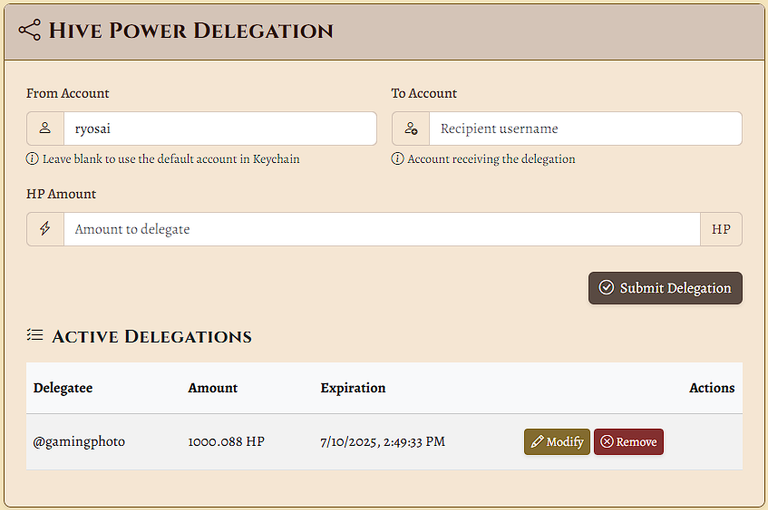The height and width of the screenshot is (510, 768).
Task: Click the lightning bolt icon in HP Amount
Action: coord(45,229)
